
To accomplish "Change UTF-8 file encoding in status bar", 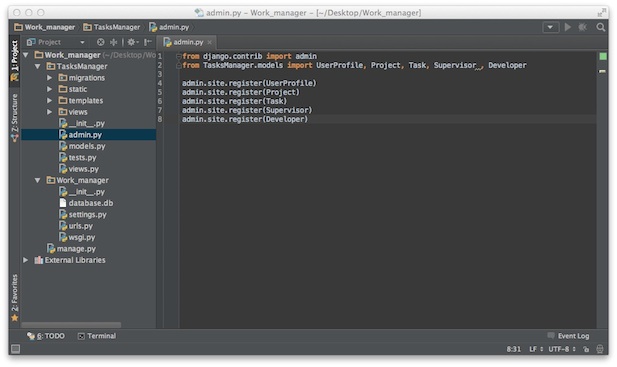I will [562, 349].
